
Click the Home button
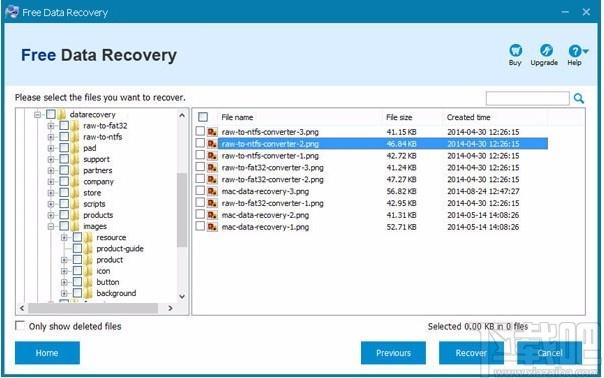coord(47,353)
